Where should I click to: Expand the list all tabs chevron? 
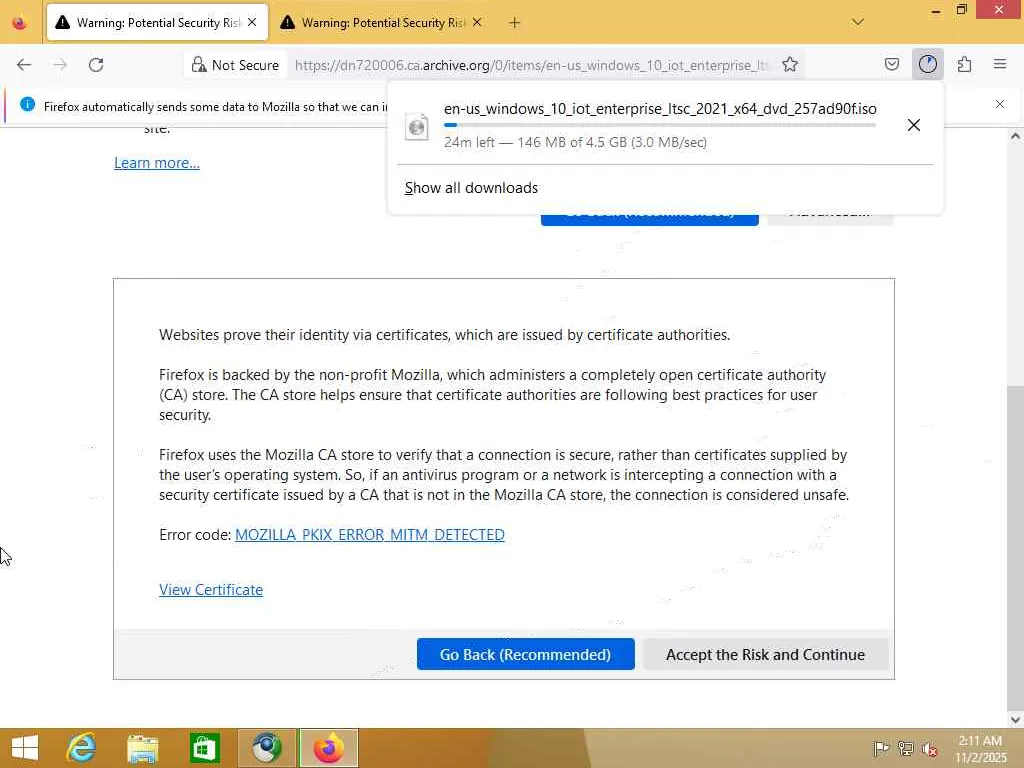click(857, 22)
